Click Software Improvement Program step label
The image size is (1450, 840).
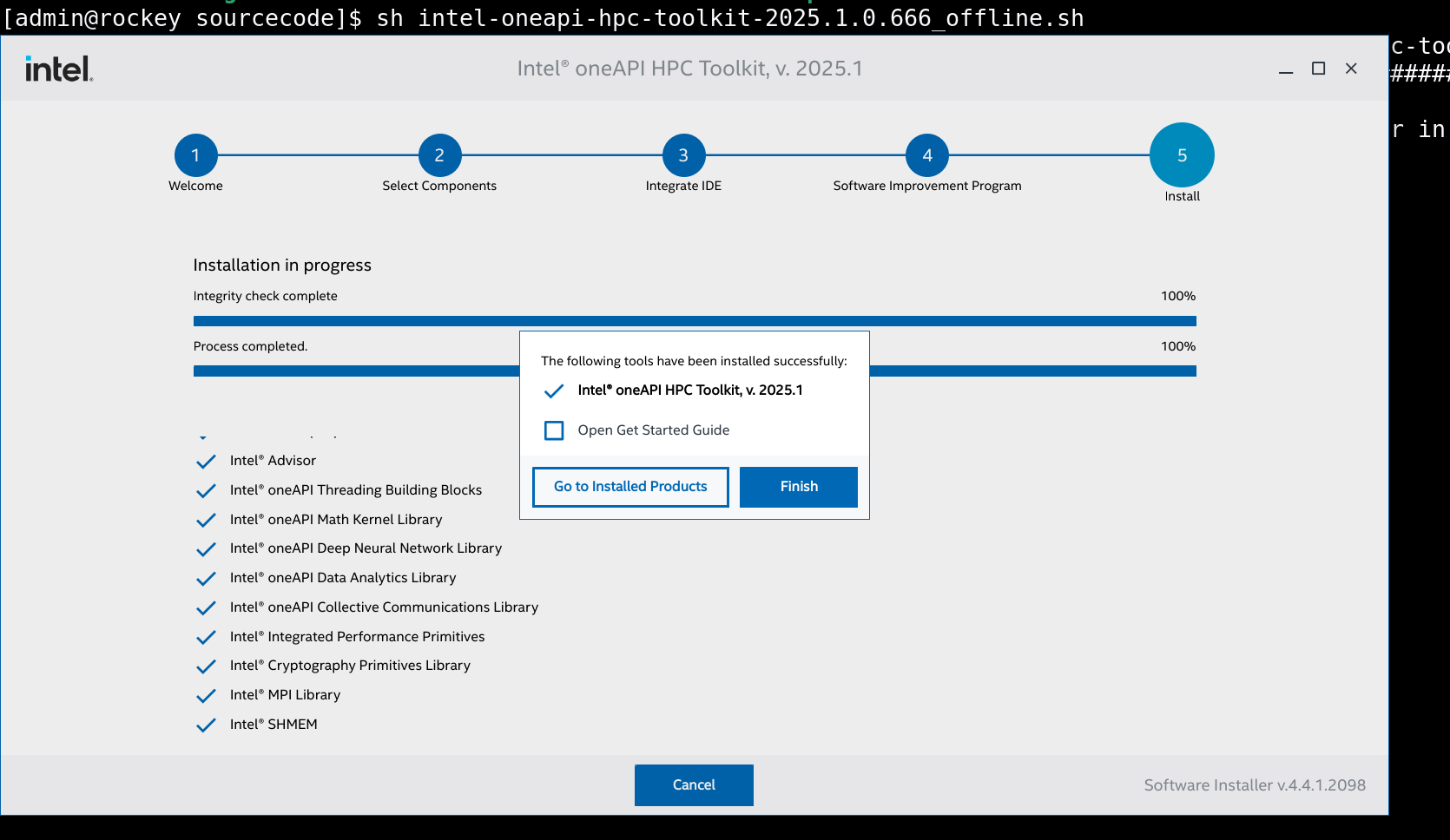pos(927,186)
